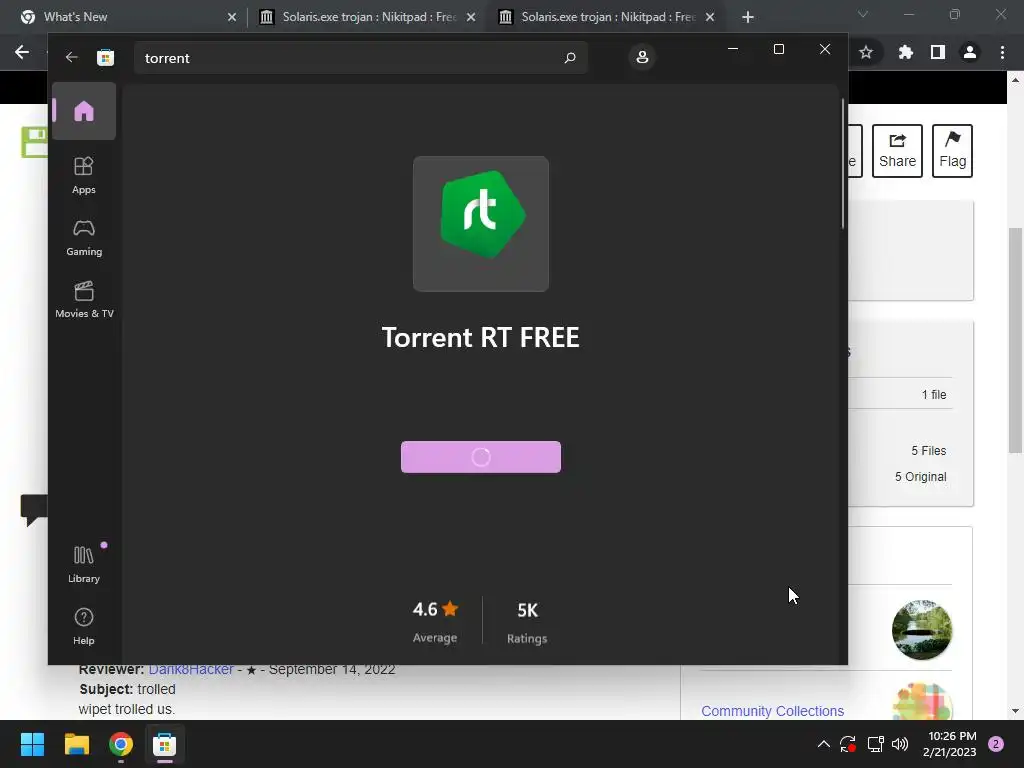
Task: Click the 5 Files entry
Action: coord(929,451)
